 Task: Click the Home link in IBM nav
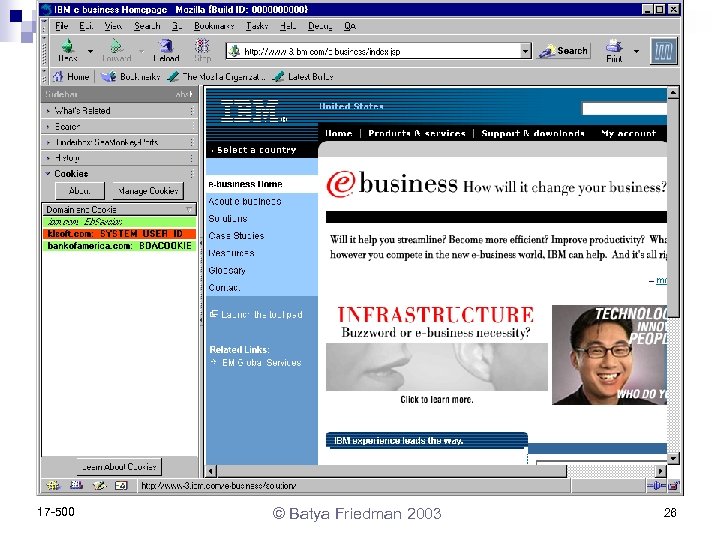[338, 133]
